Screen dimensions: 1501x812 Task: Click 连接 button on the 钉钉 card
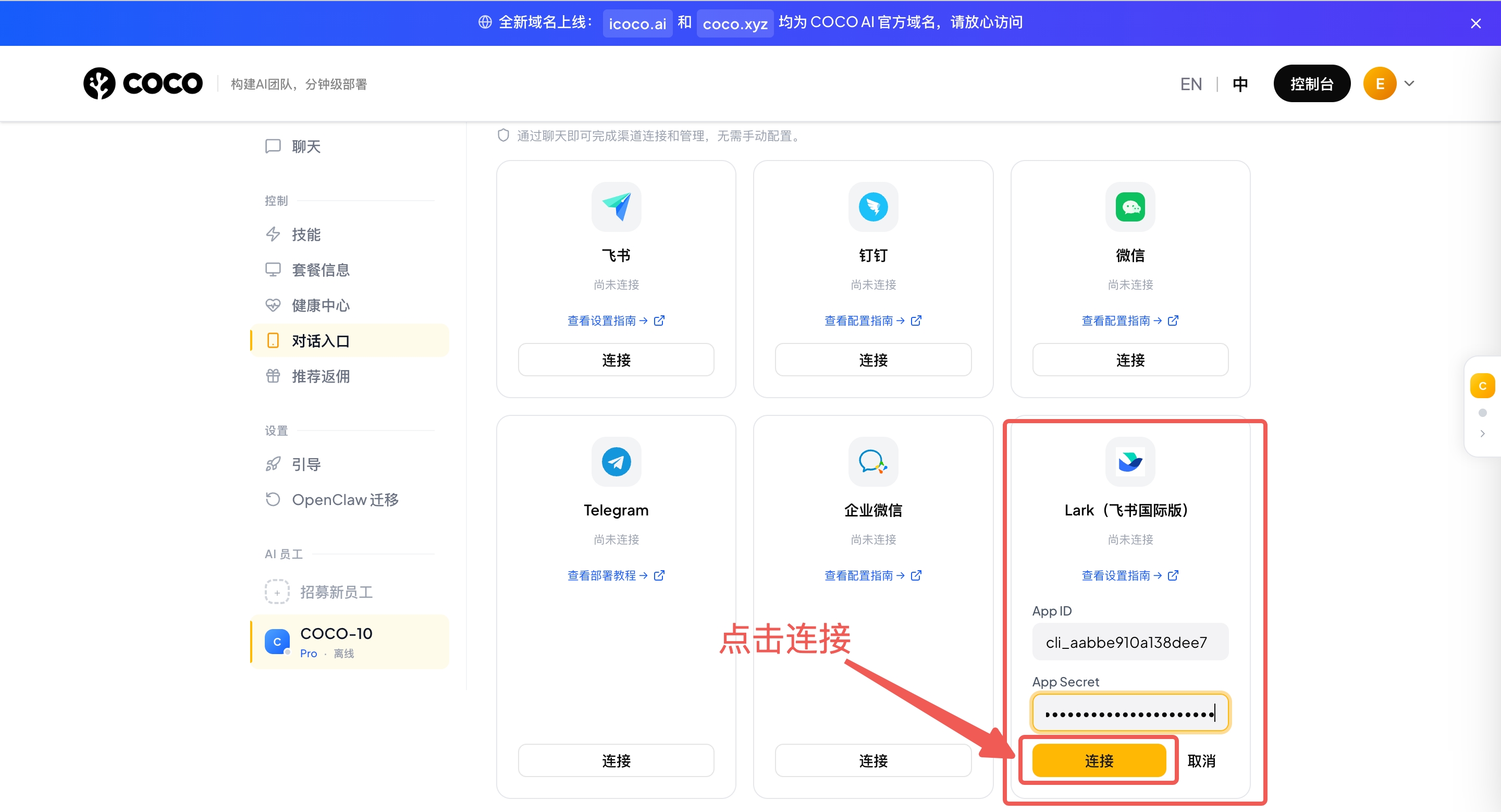[x=873, y=360]
